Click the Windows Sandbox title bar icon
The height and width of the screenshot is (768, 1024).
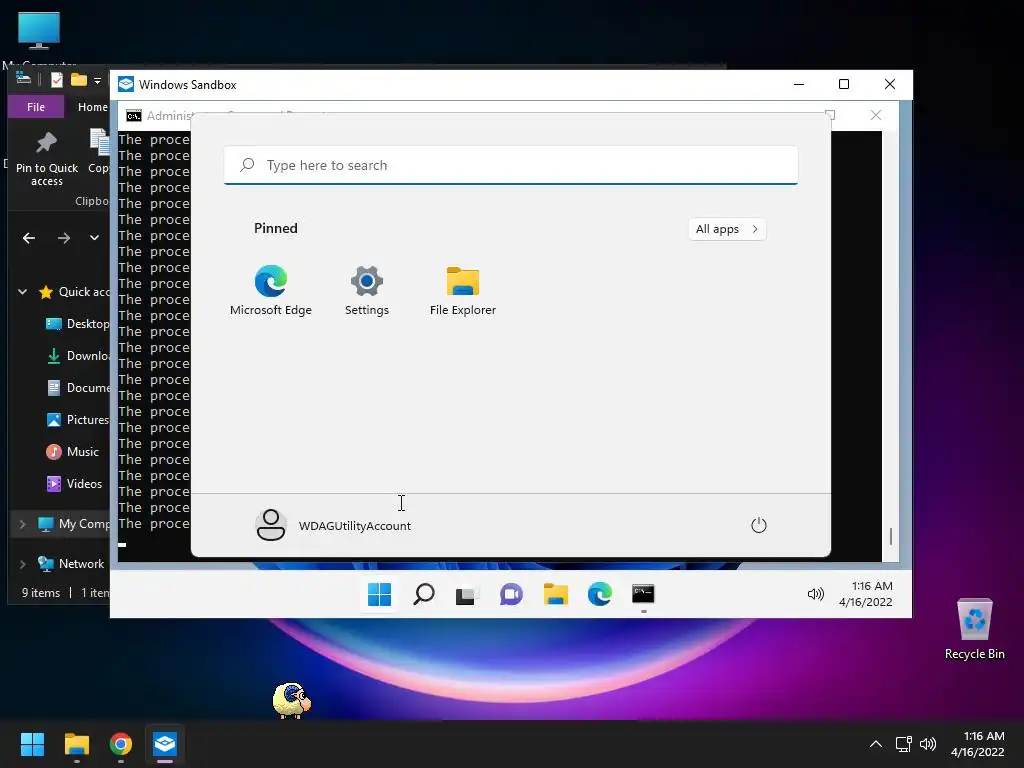(126, 85)
